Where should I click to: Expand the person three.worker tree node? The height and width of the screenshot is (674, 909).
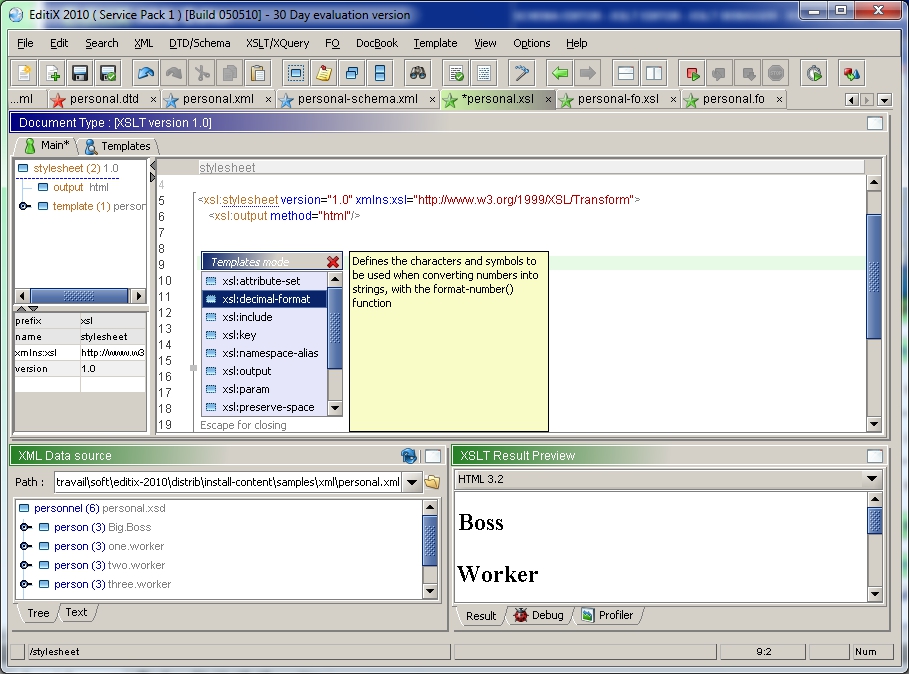(26, 584)
